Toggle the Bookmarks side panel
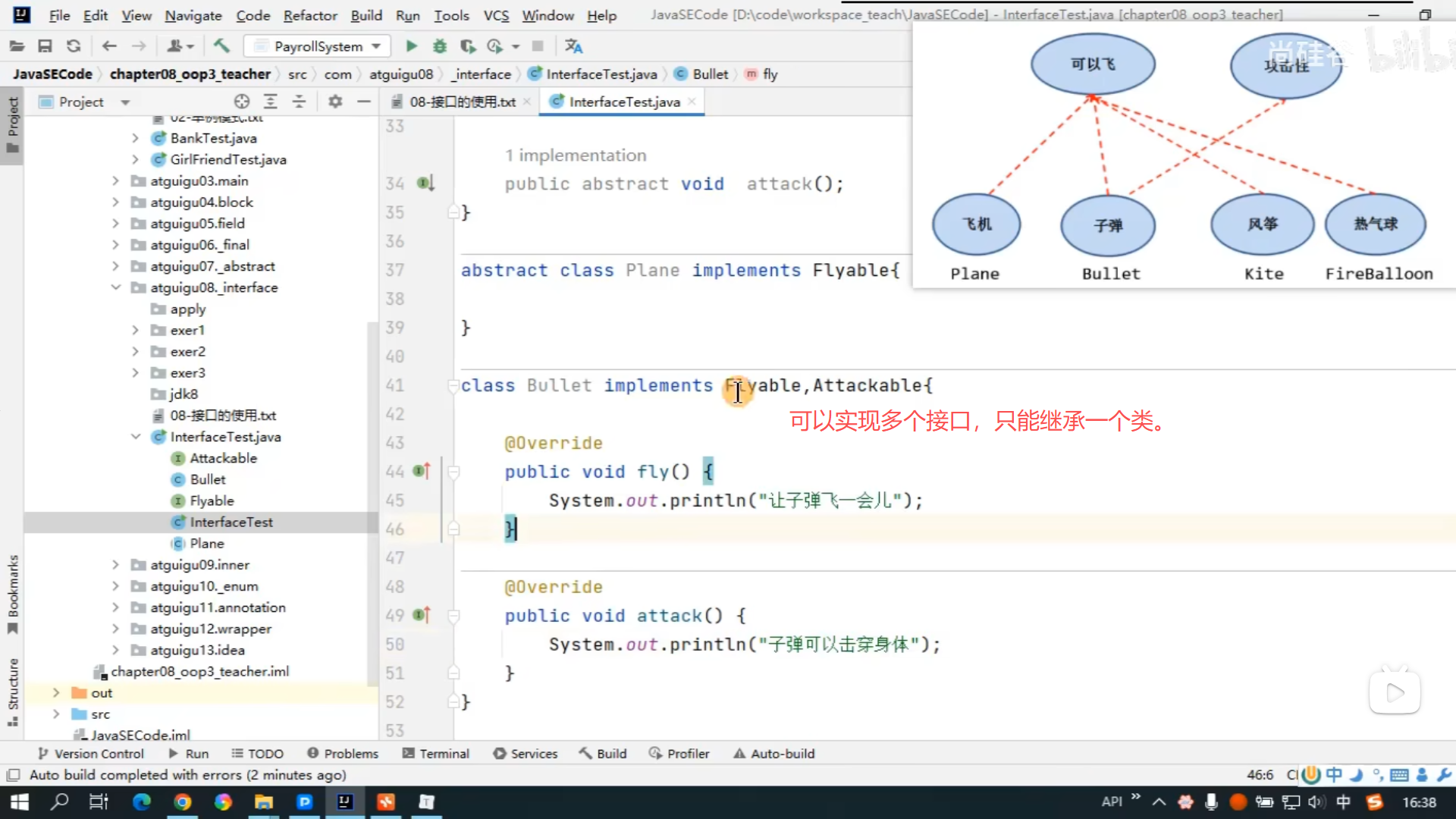Screen dimensions: 1456x819 click(13, 594)
